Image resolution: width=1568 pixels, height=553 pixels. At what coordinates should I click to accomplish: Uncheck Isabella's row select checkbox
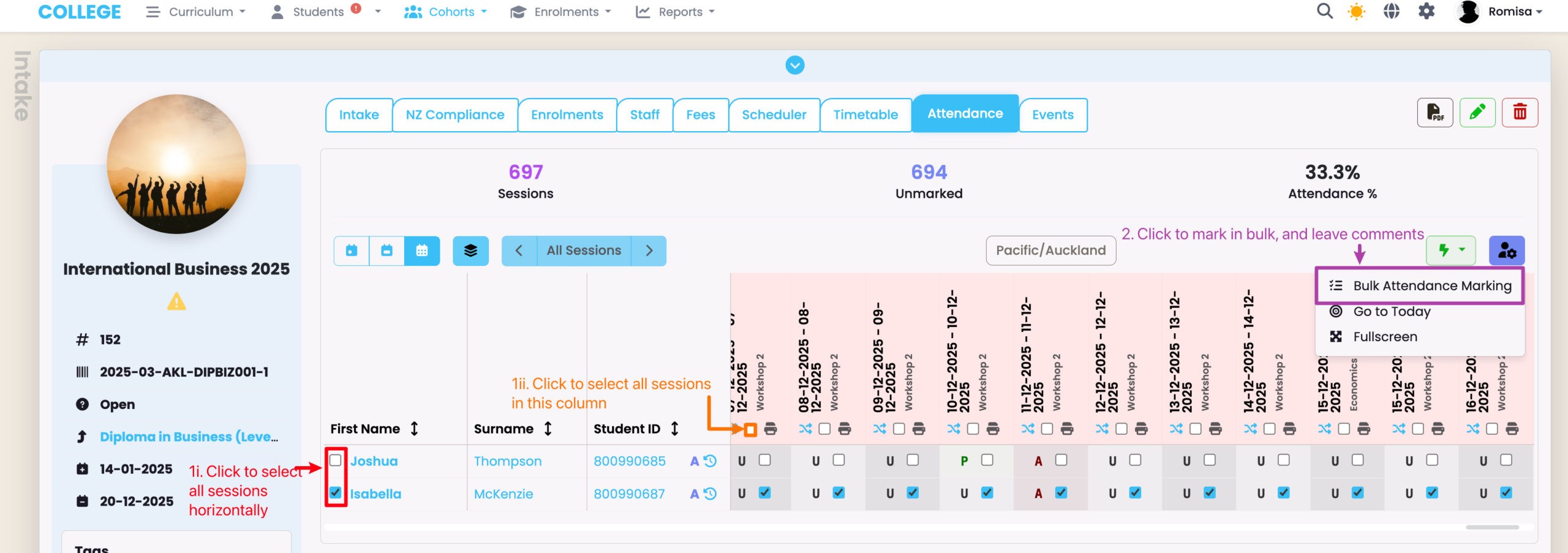coord(336,492)
